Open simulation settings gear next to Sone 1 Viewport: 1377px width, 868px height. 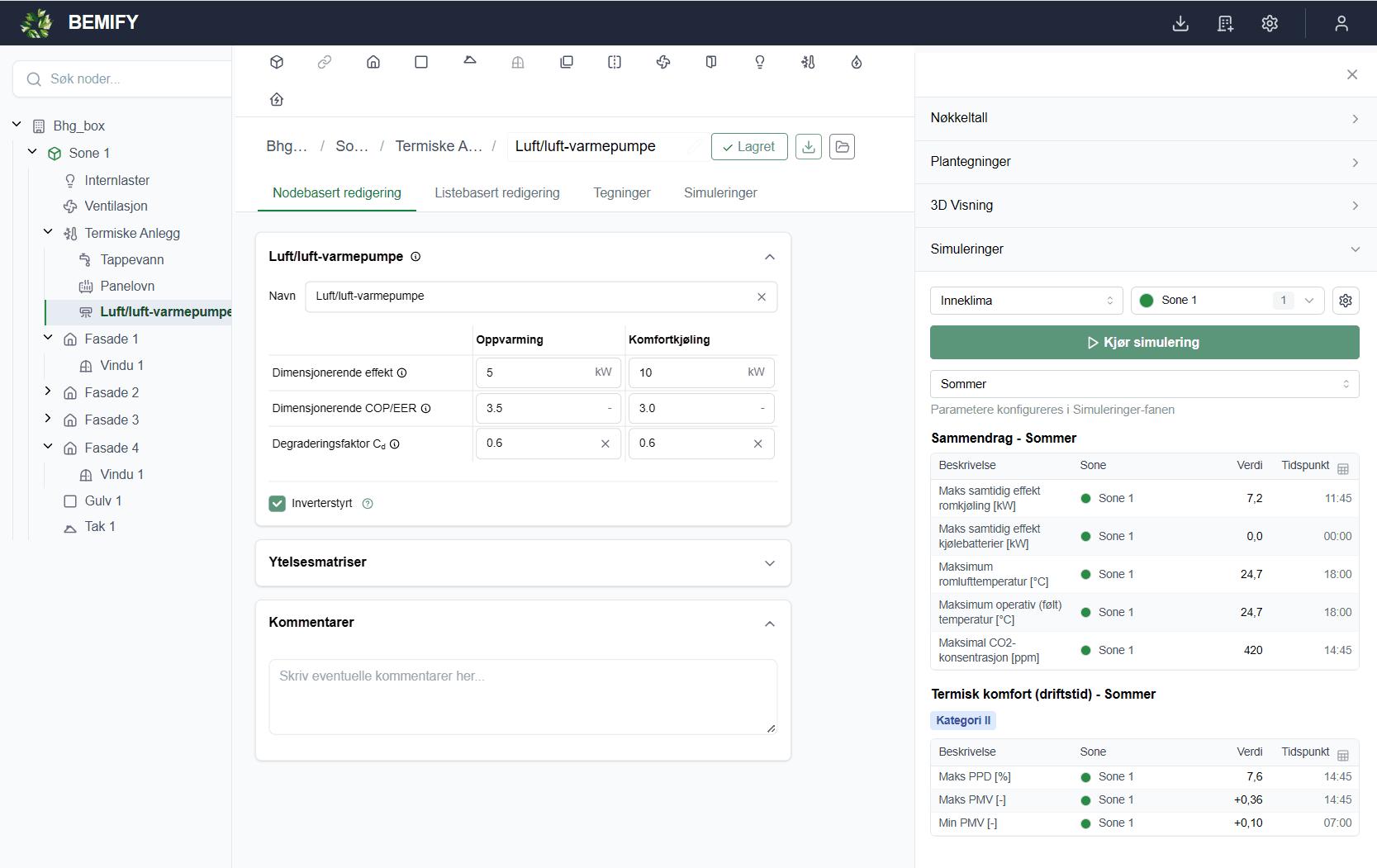click(x=1346, y=301)
